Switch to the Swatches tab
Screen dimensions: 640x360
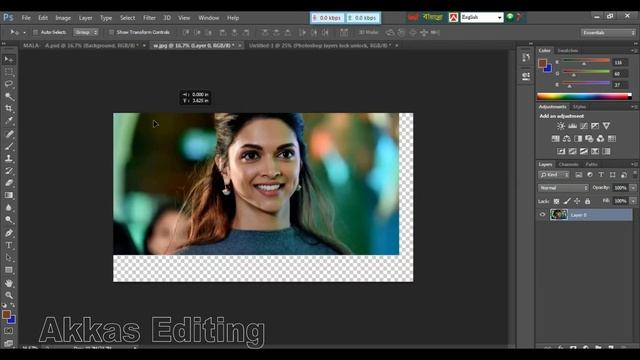(568, 51)
